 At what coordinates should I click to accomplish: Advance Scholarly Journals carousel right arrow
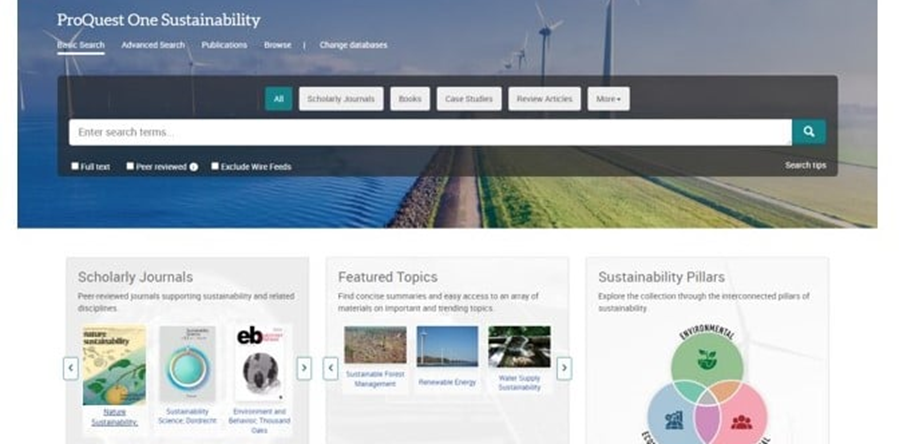[304, 368]
